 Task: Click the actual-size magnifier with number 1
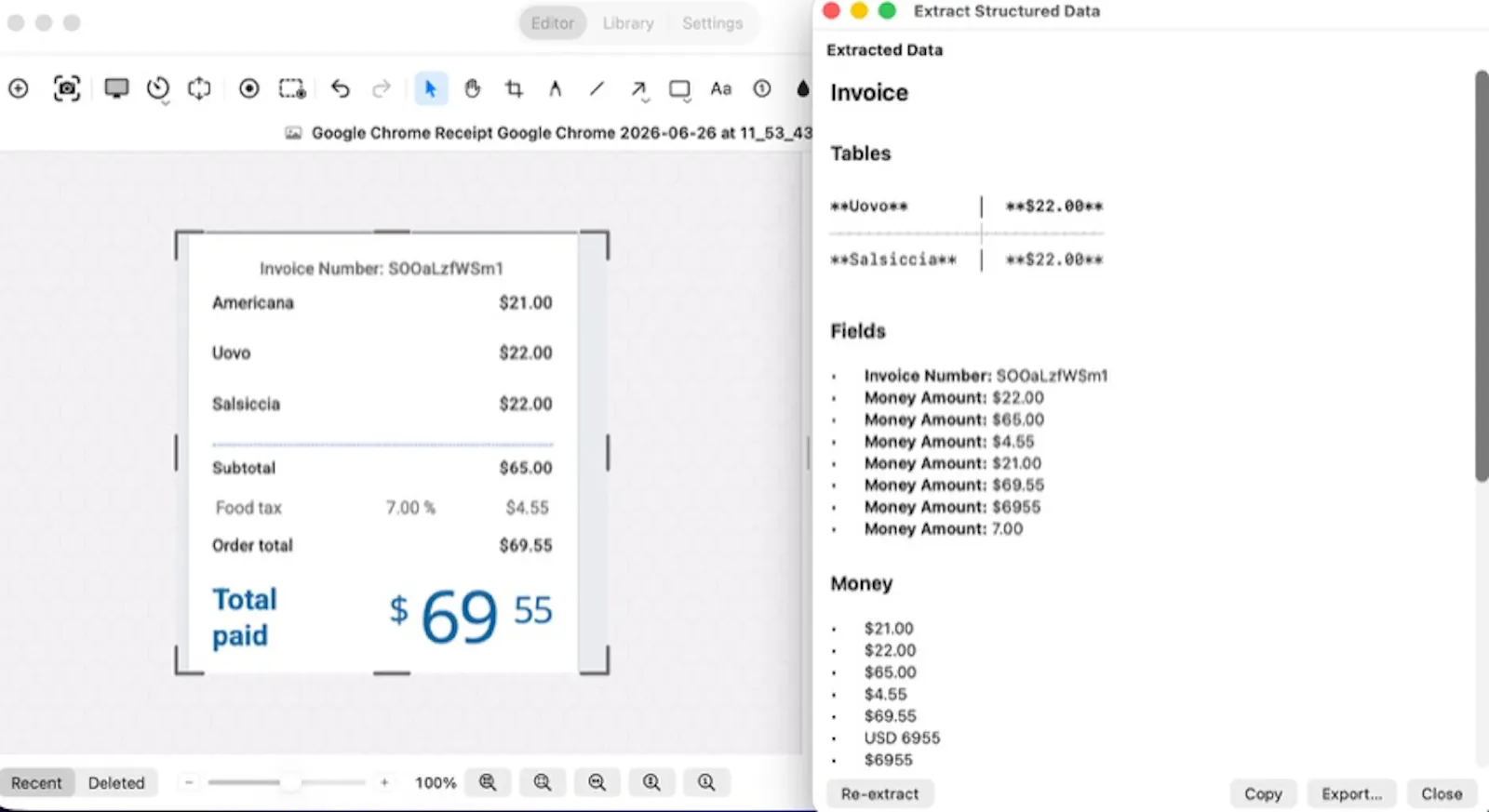707,782
